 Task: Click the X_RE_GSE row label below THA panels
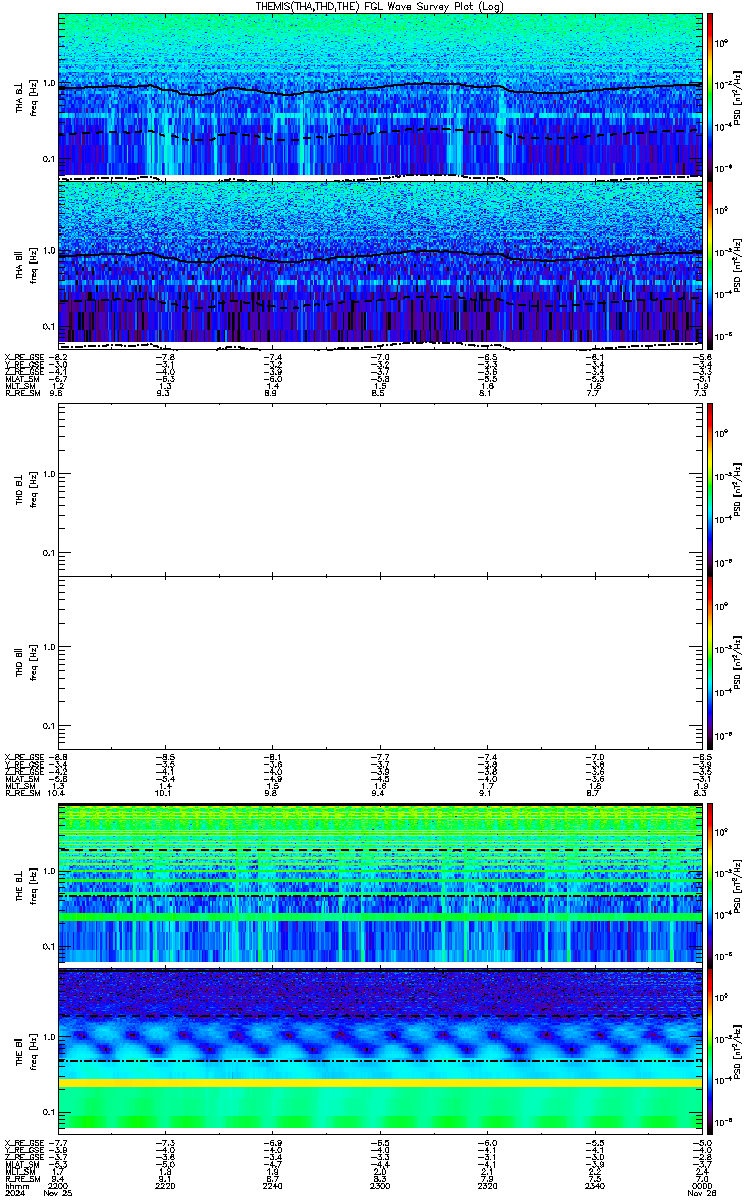[x=22, y=356]
